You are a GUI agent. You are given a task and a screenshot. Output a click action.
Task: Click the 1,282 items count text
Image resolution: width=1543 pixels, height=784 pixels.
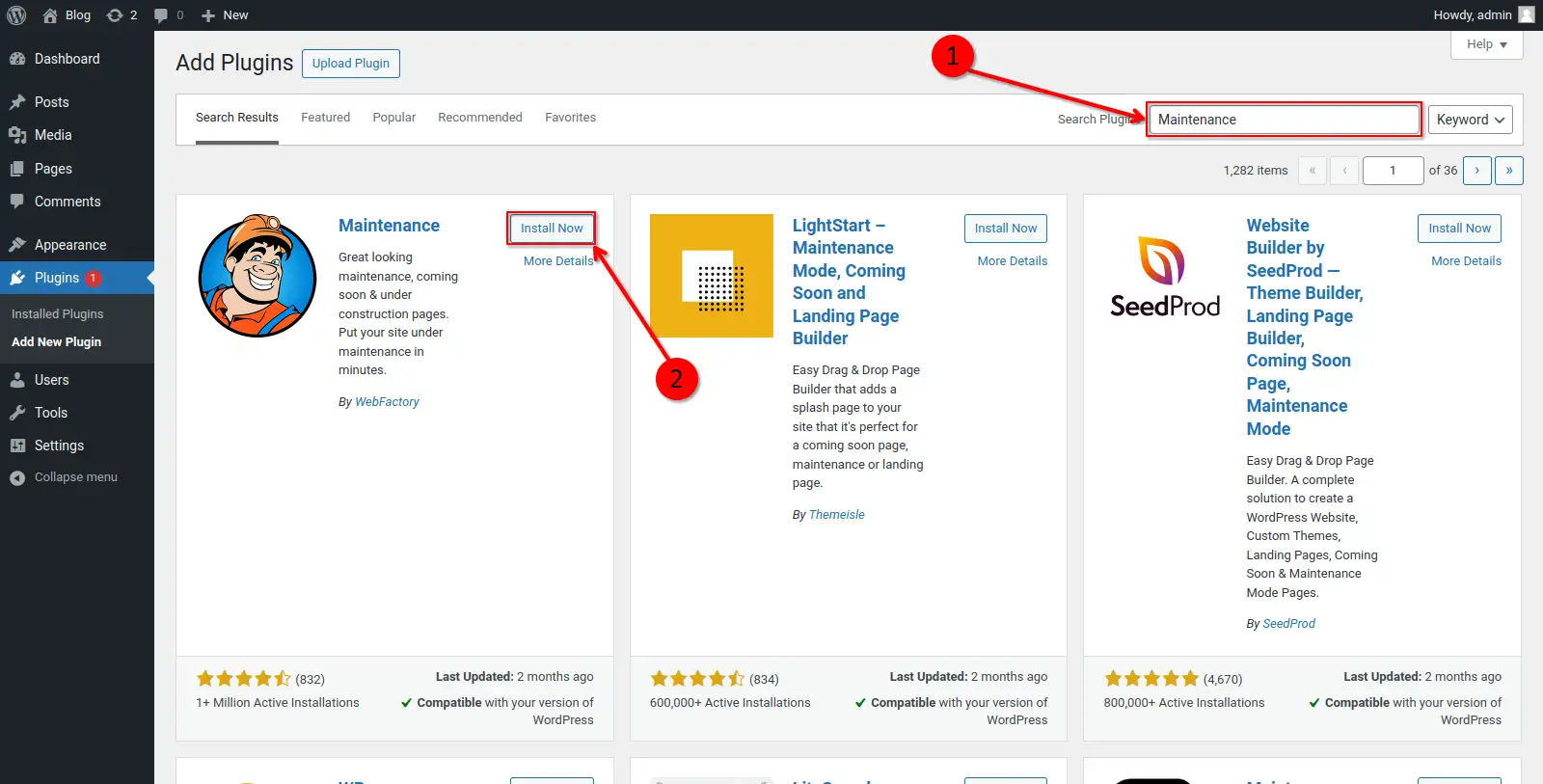1256,171
